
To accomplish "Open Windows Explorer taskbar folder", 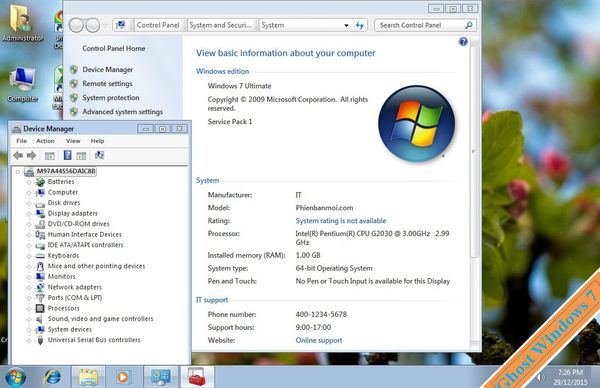I will (88, 377).
